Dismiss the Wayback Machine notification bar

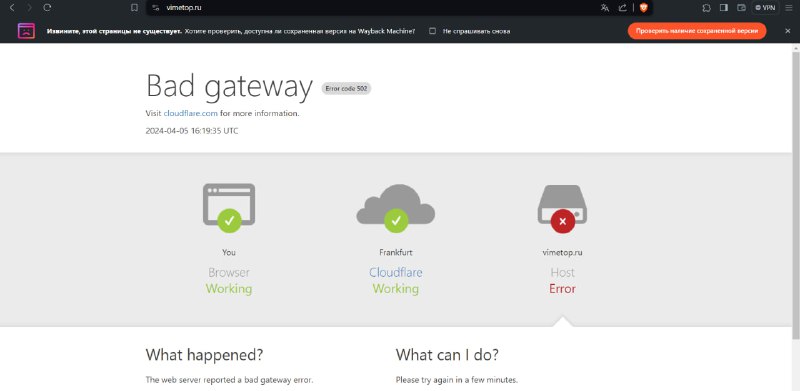787,31
